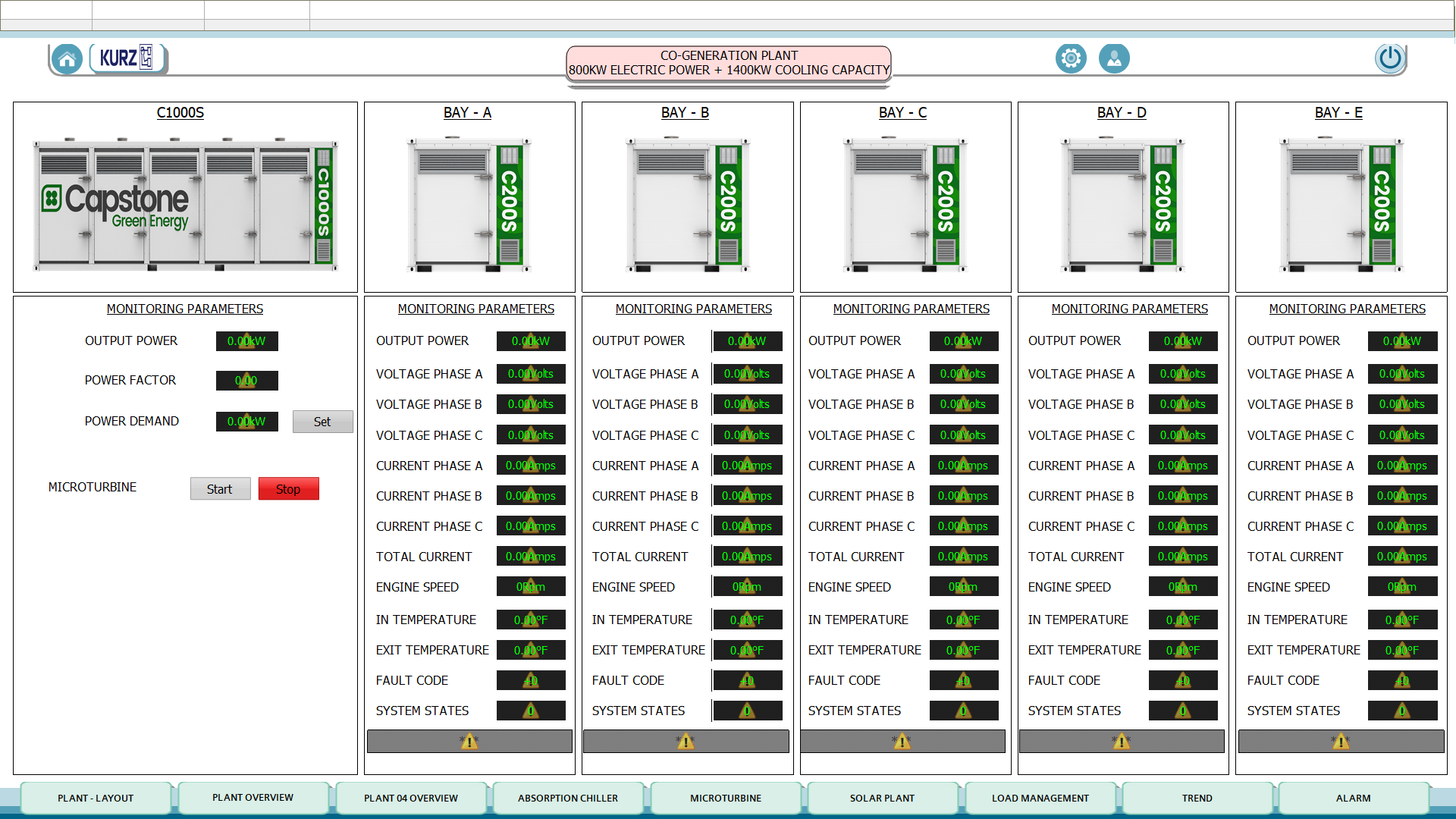The height and width of the screenshot is (819, 1456).
Task: Click C1000S OUTPUT POWER value field
Action: pyautogui.click(x=246, y=341)
